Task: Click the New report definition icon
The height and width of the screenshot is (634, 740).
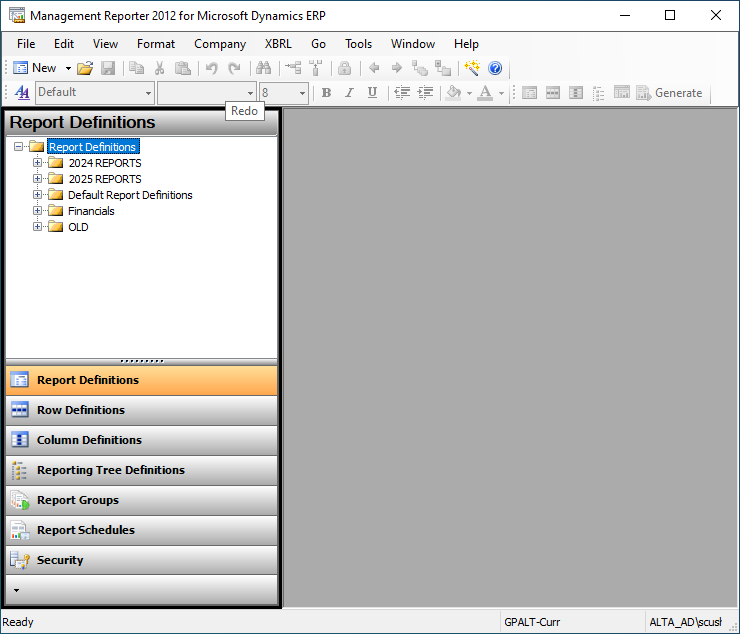Action: click(20, 68)
